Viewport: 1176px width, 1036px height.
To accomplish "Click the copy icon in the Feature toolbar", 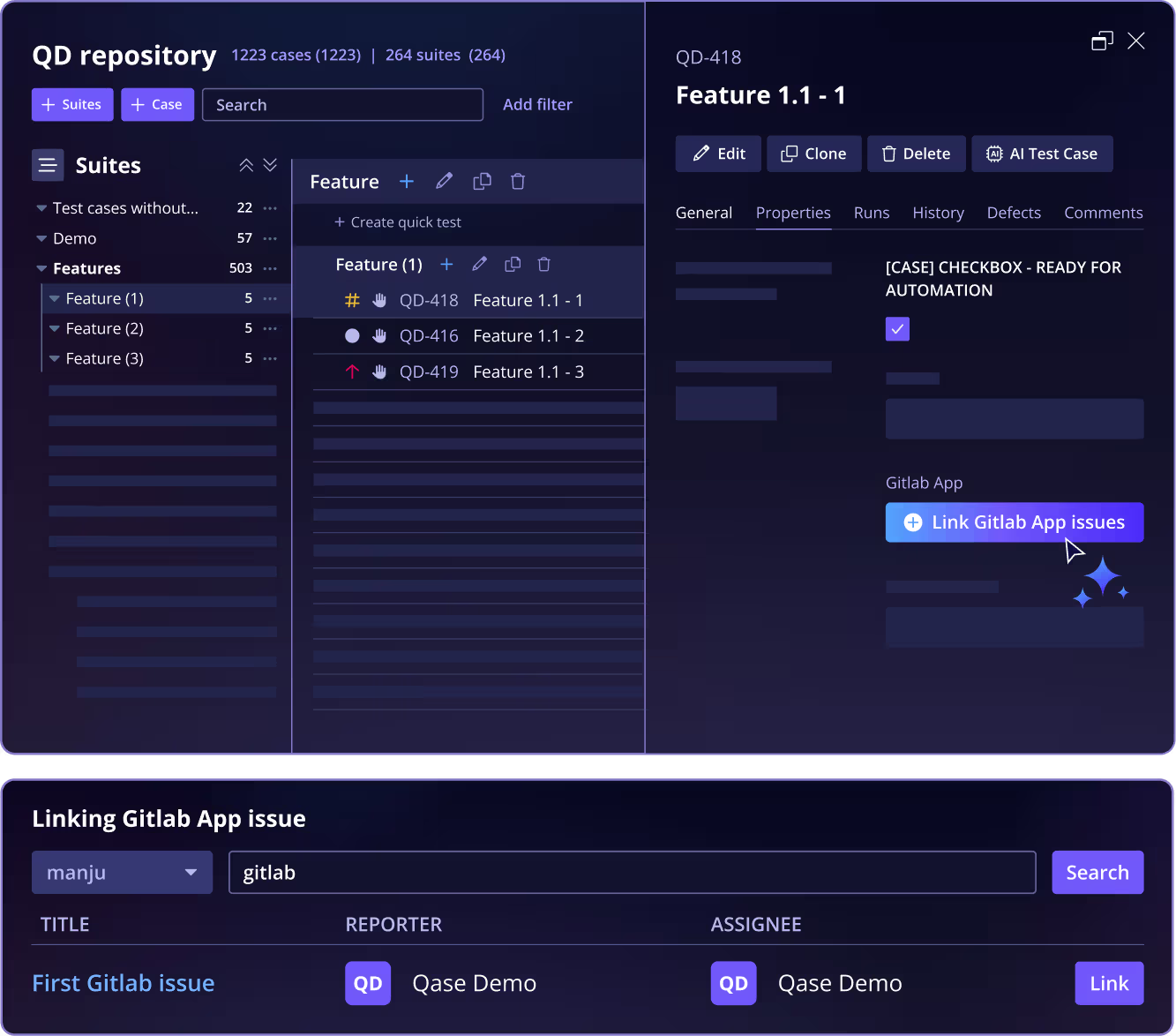I will [x=482, y=181].
